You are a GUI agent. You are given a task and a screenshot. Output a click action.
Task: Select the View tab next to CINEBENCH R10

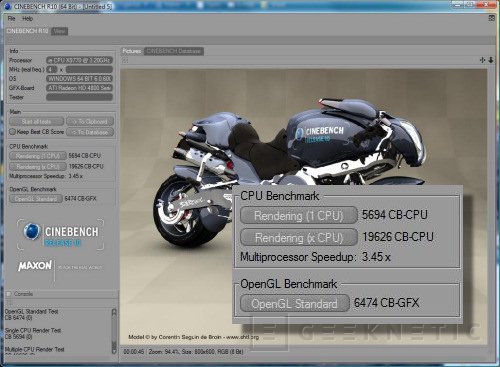point(59,31)
